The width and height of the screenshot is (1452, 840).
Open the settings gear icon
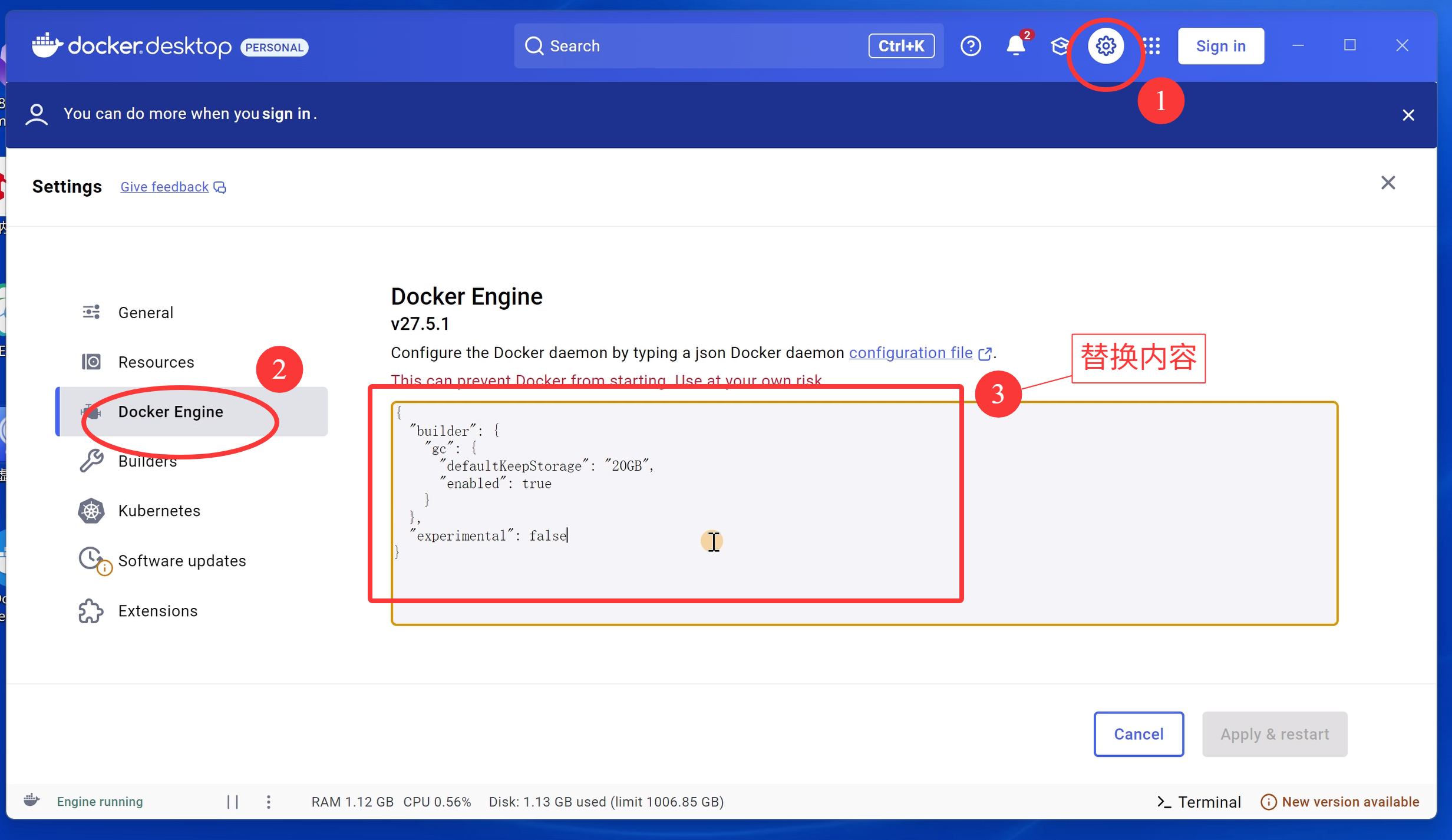(1105, 46)
